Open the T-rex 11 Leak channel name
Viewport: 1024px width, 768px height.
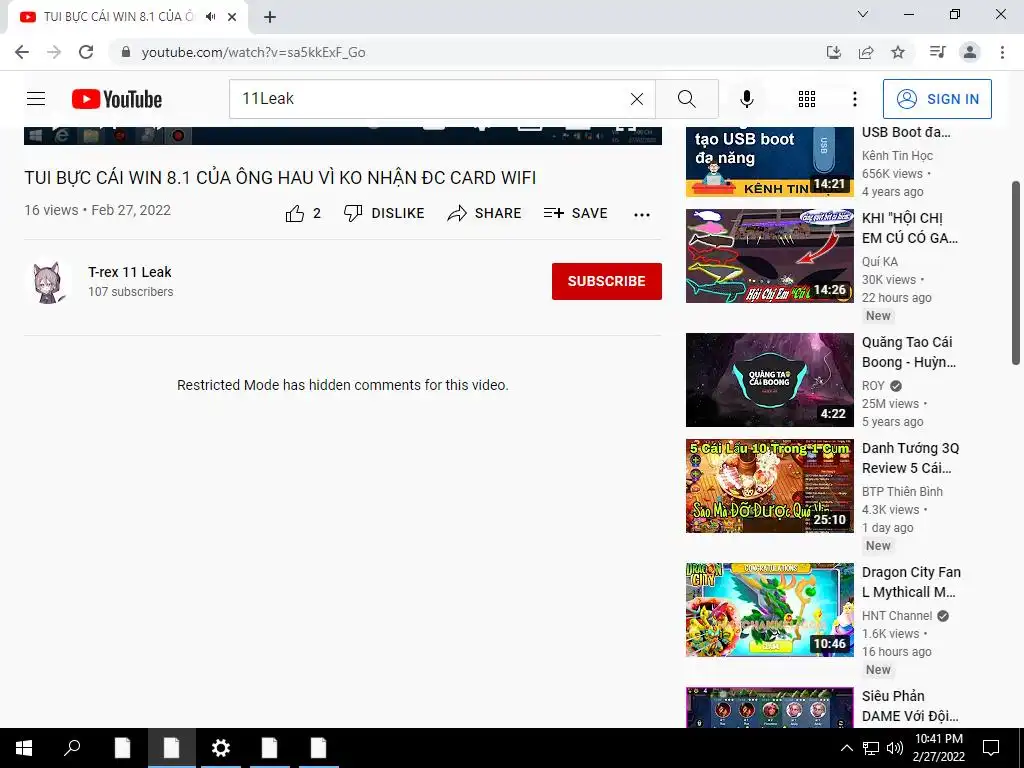(x=130, y=272)
